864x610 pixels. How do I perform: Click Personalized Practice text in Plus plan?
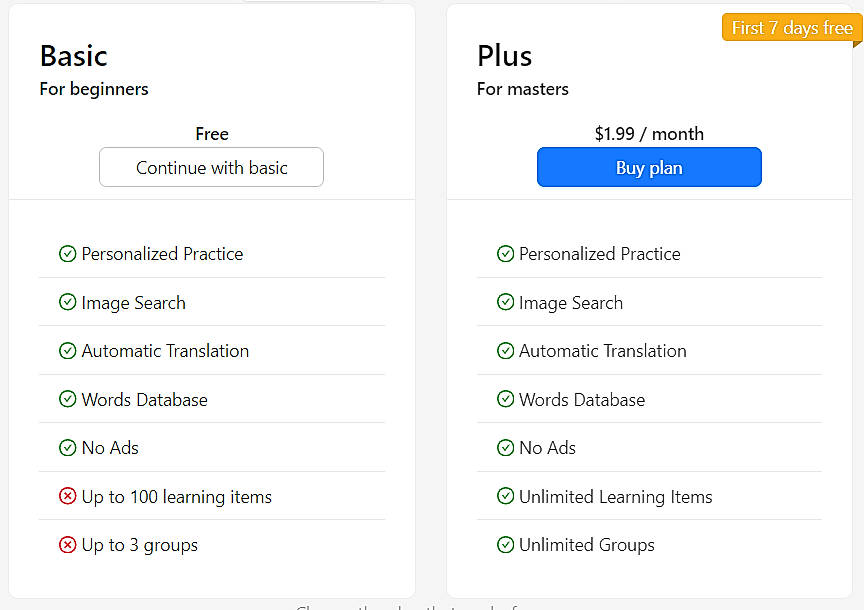click(600, 254)
